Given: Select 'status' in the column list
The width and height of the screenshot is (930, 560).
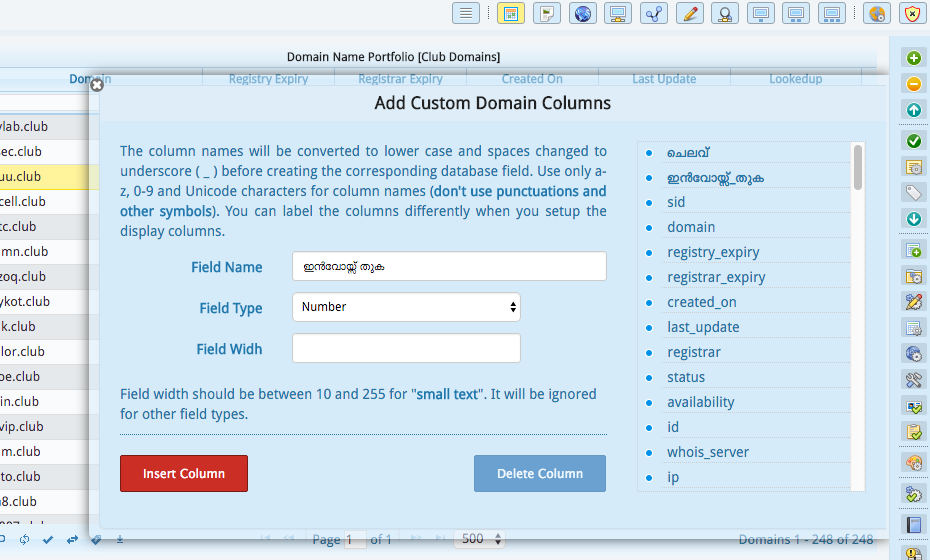Looking at the screenshot, I should pyautogui.click(x=686, y=377).
